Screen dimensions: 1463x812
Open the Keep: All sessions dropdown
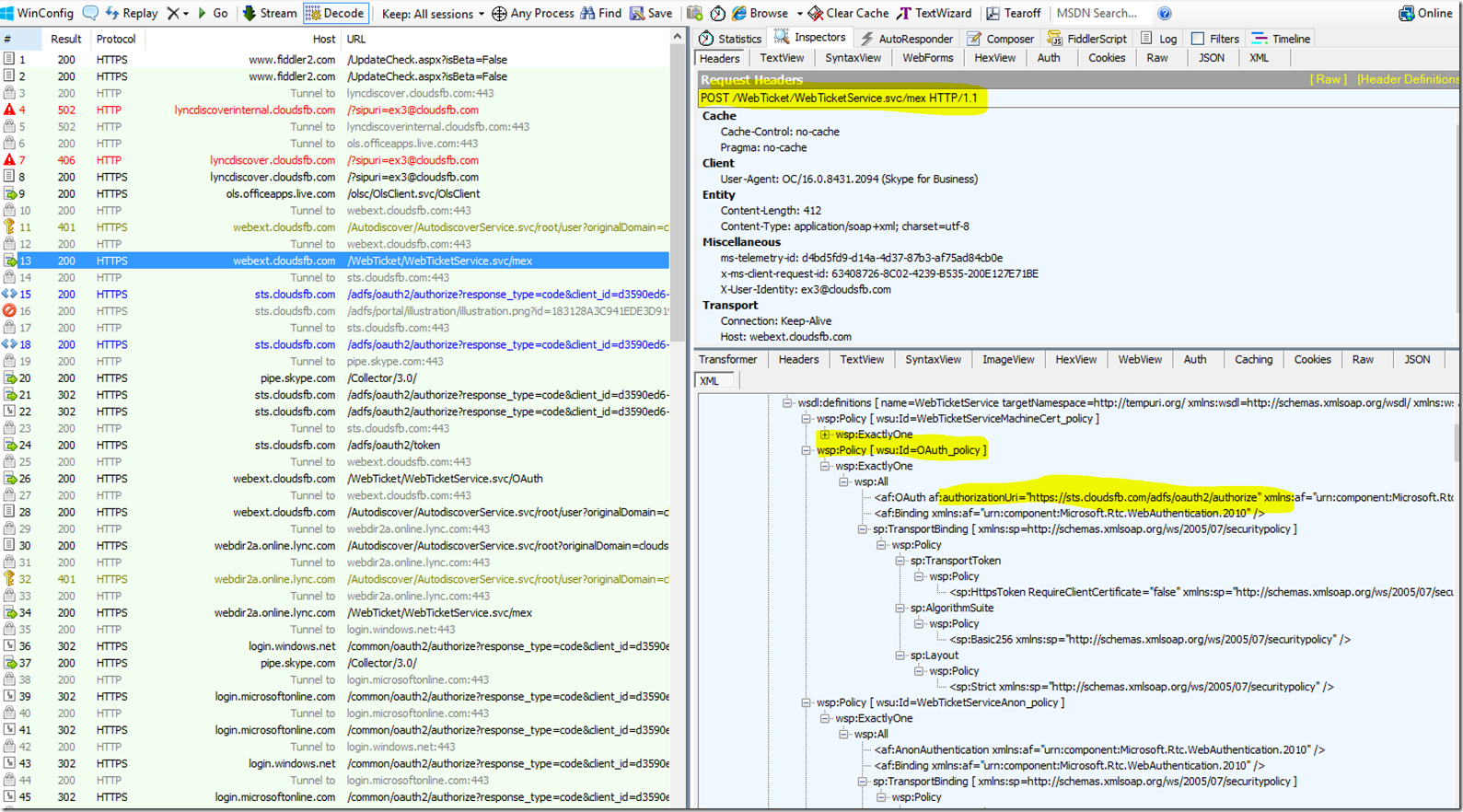433,13
